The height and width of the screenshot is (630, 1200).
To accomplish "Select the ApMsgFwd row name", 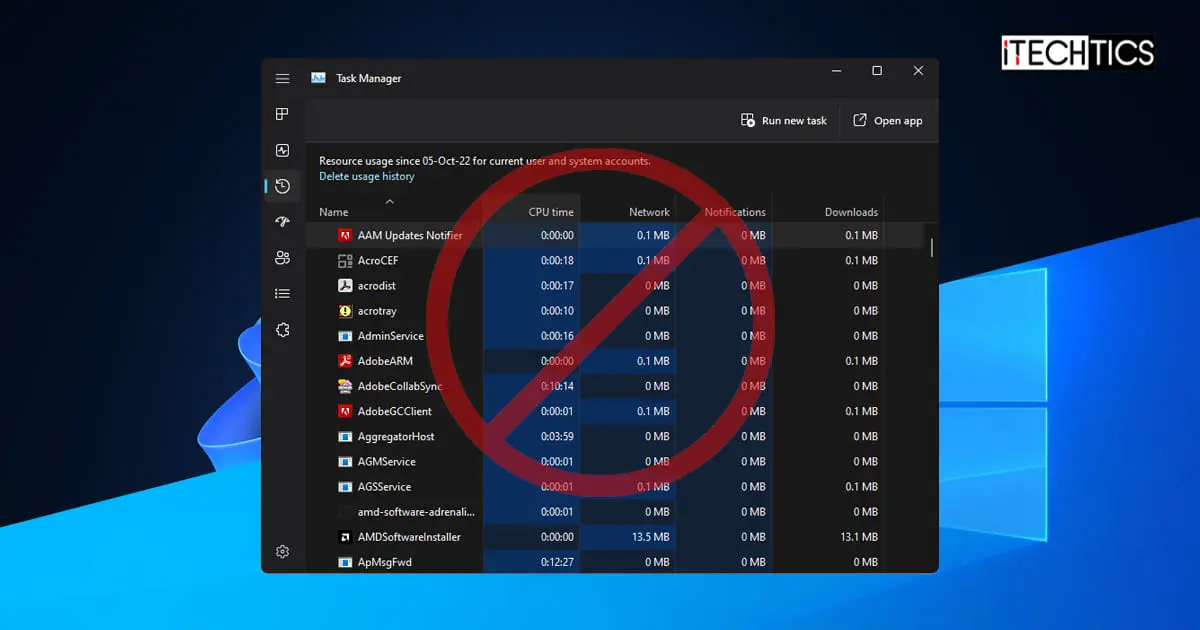I will [385, 562].
